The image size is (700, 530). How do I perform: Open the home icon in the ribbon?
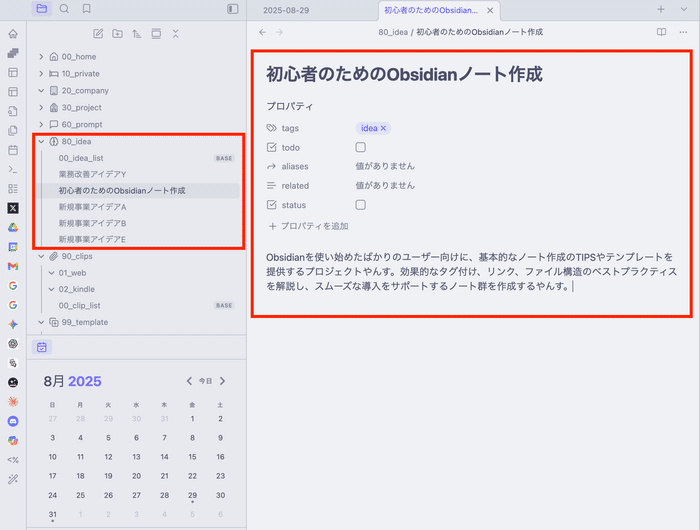(x=13, y=34)
